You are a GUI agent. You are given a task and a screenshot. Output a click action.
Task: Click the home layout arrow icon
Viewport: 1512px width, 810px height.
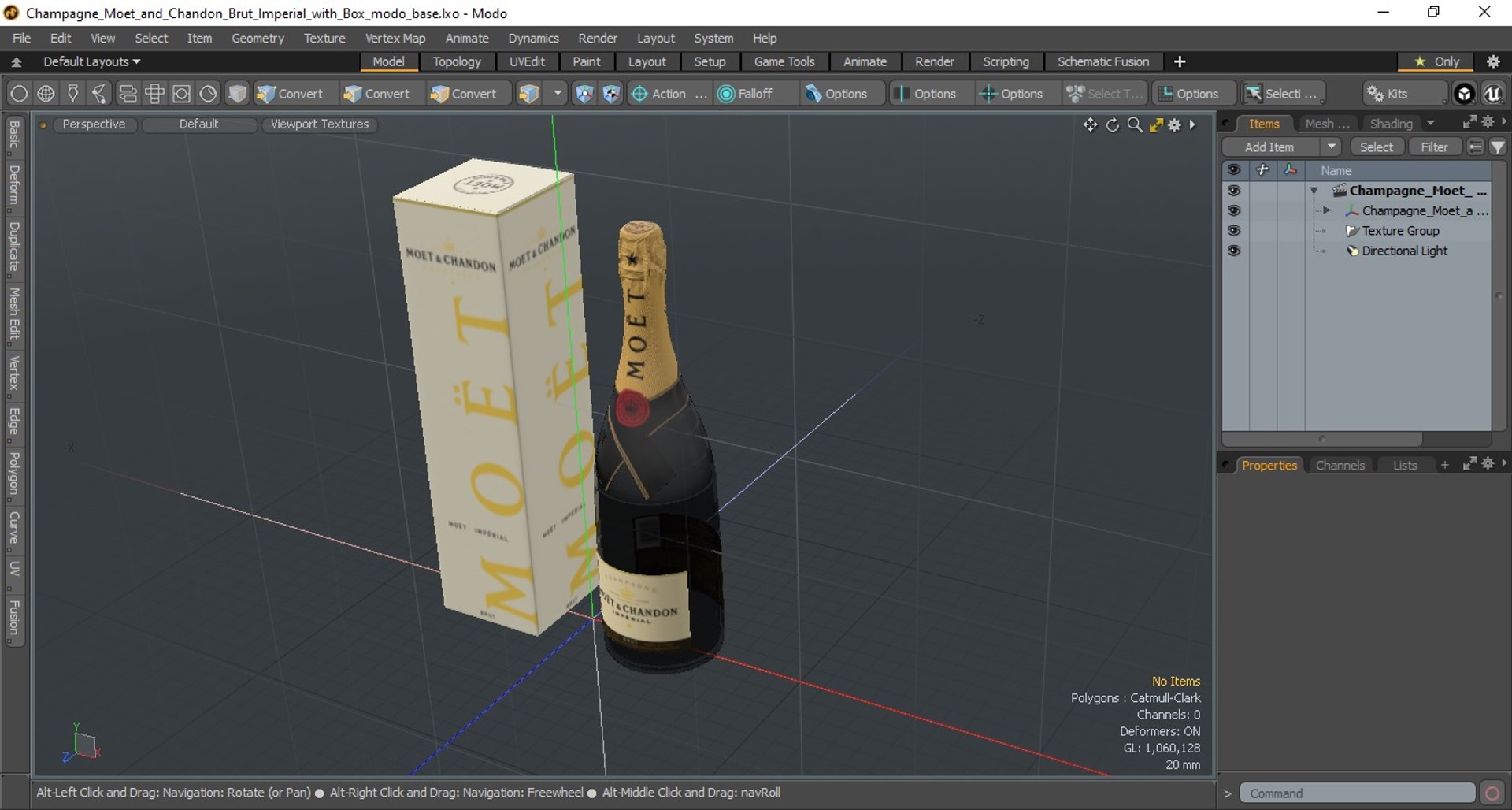16,61
